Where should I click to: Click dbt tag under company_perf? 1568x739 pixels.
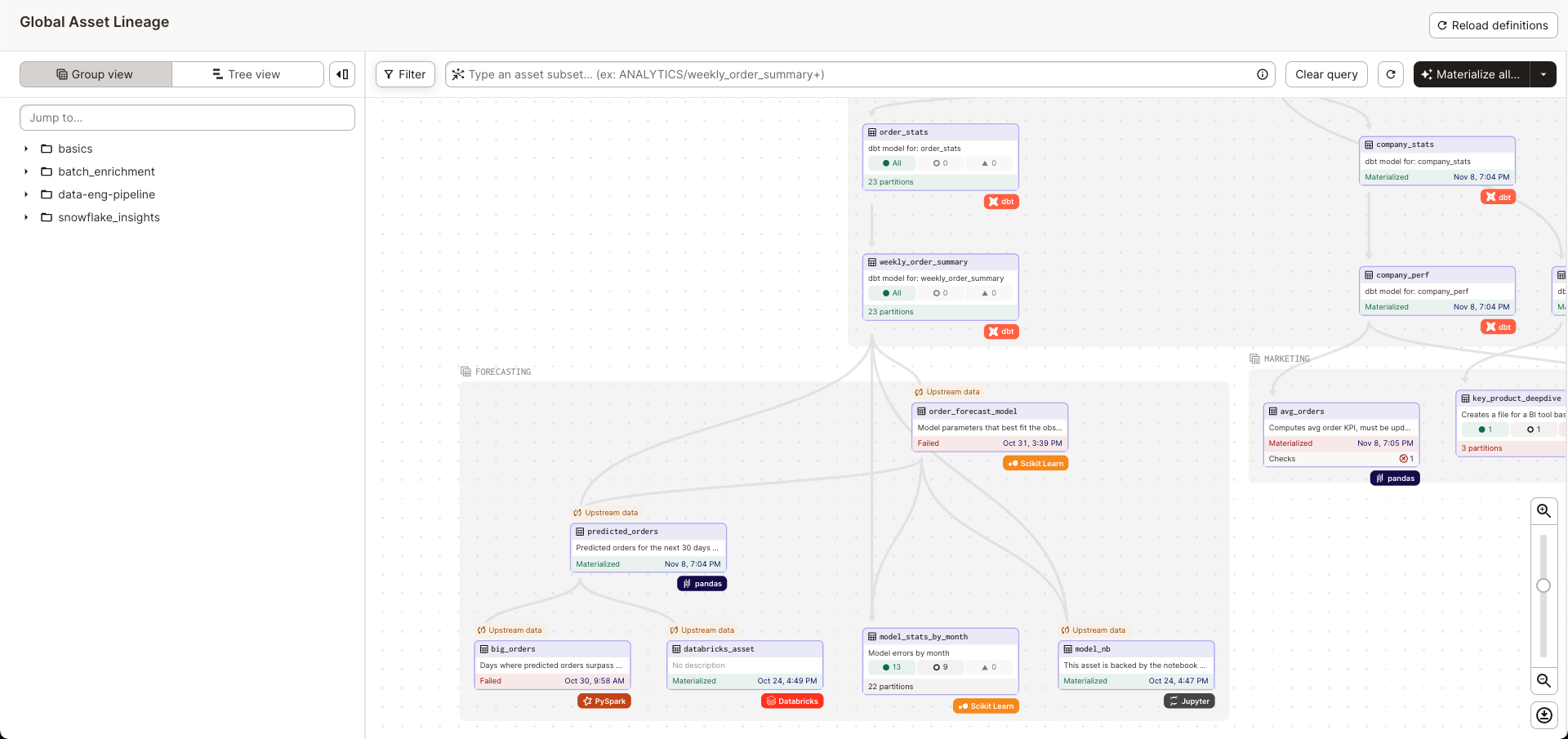pos(1498,327)
